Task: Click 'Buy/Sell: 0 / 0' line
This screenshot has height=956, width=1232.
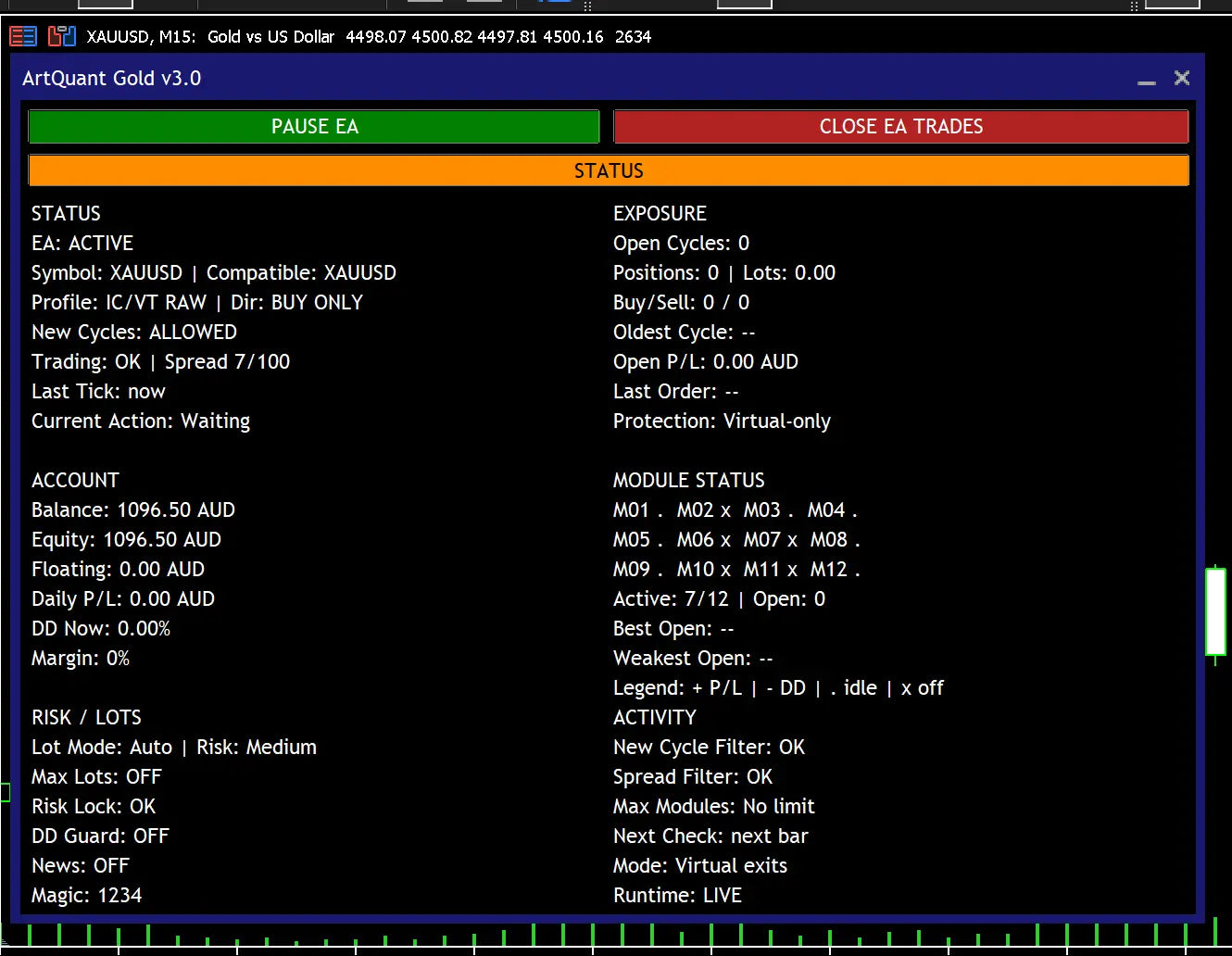Action: pos(682,302)
